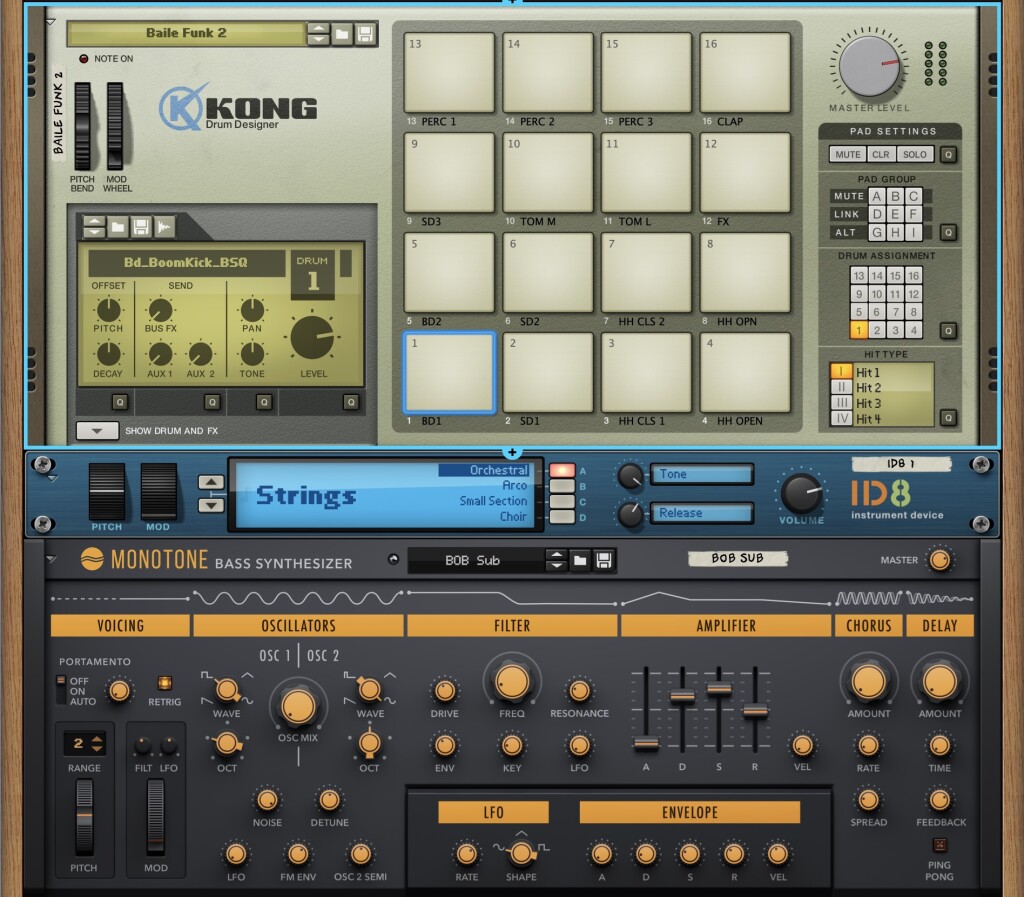1024x897 pixels.
Task: Expand Show Drum and FX button
Action: 97,431
